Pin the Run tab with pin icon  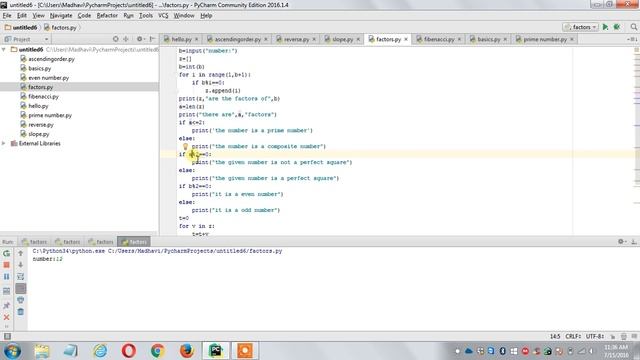point(7,305)
